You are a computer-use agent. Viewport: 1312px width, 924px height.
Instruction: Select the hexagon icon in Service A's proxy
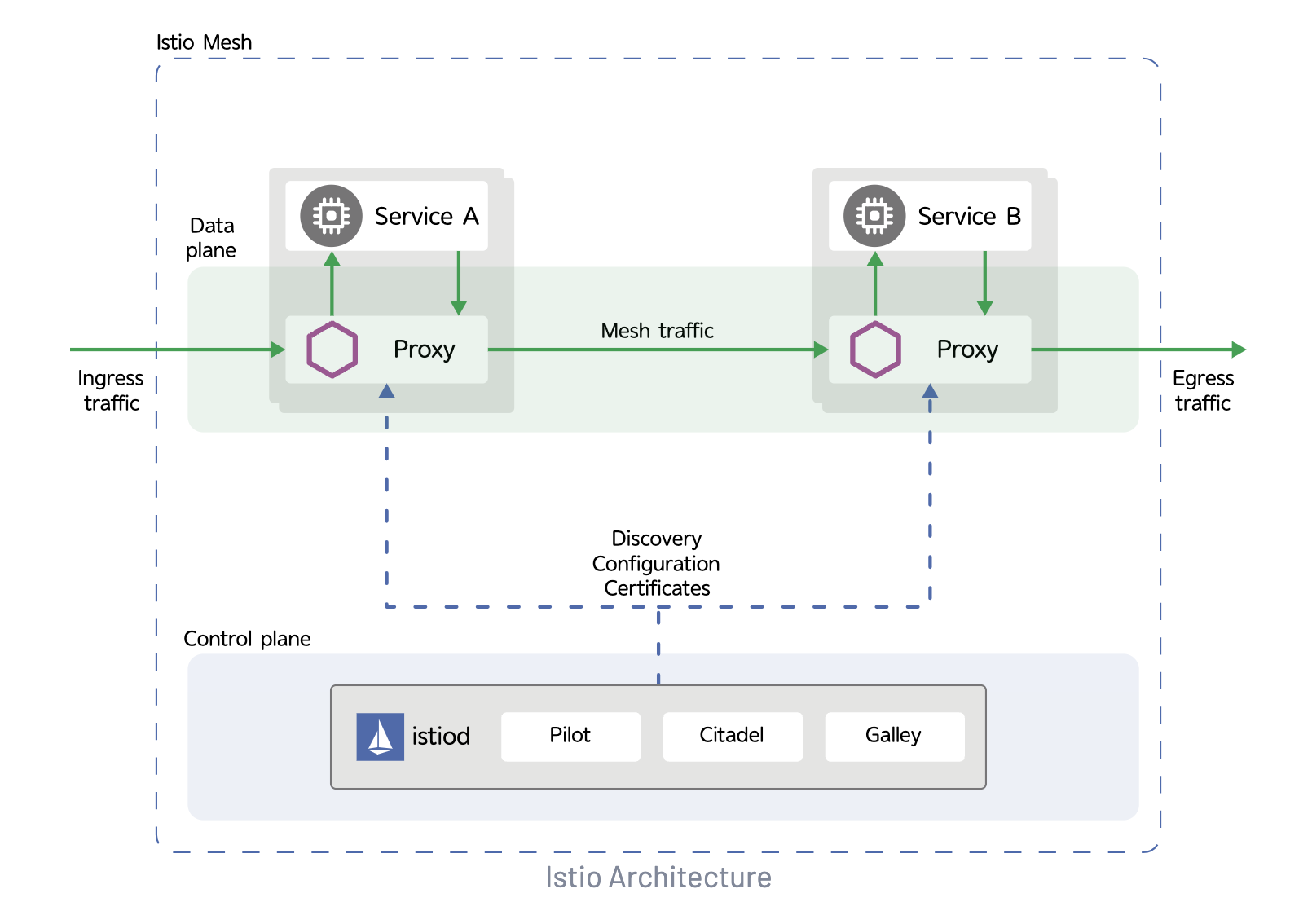pos(332,350)
